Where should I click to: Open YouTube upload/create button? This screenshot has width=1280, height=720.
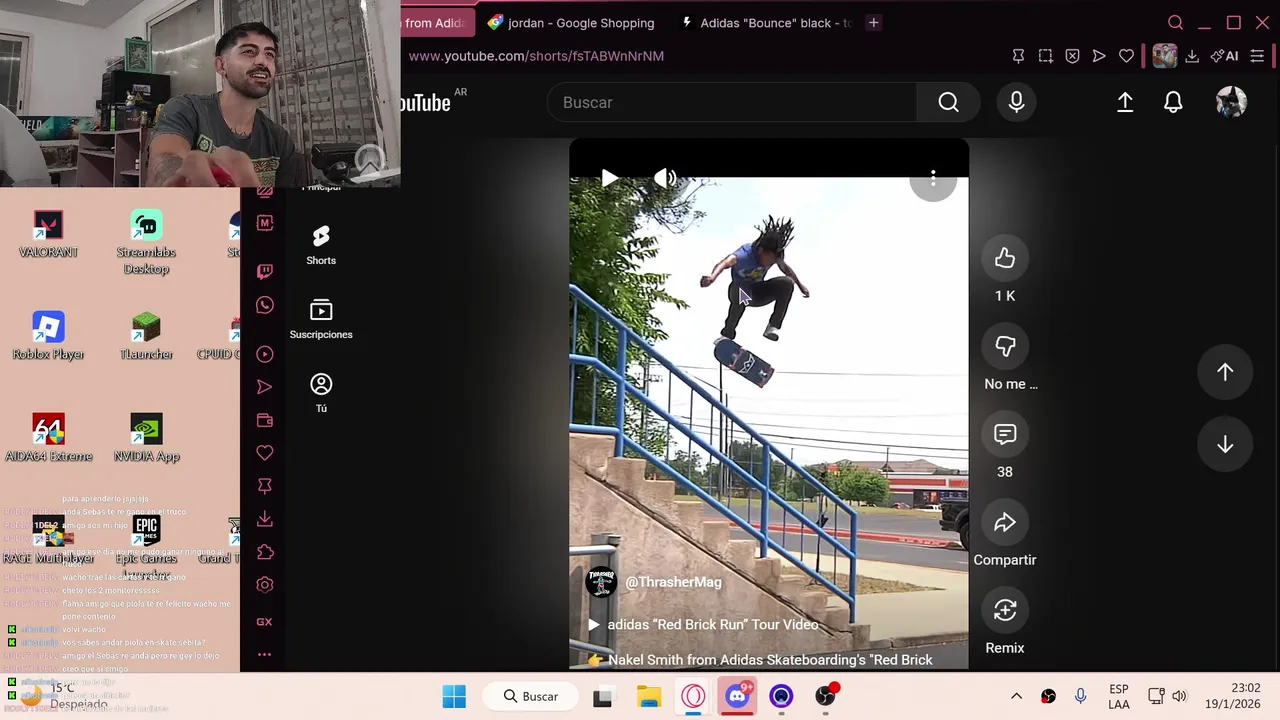point(1125,102)
